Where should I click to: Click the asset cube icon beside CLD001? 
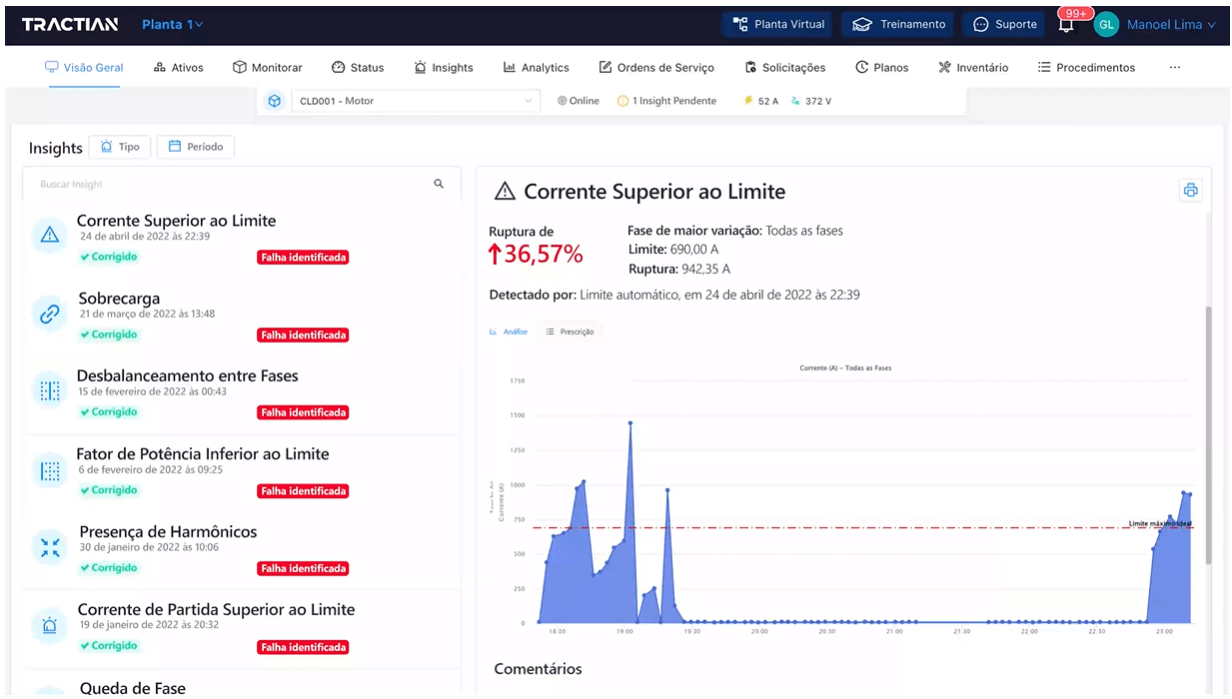274,101
